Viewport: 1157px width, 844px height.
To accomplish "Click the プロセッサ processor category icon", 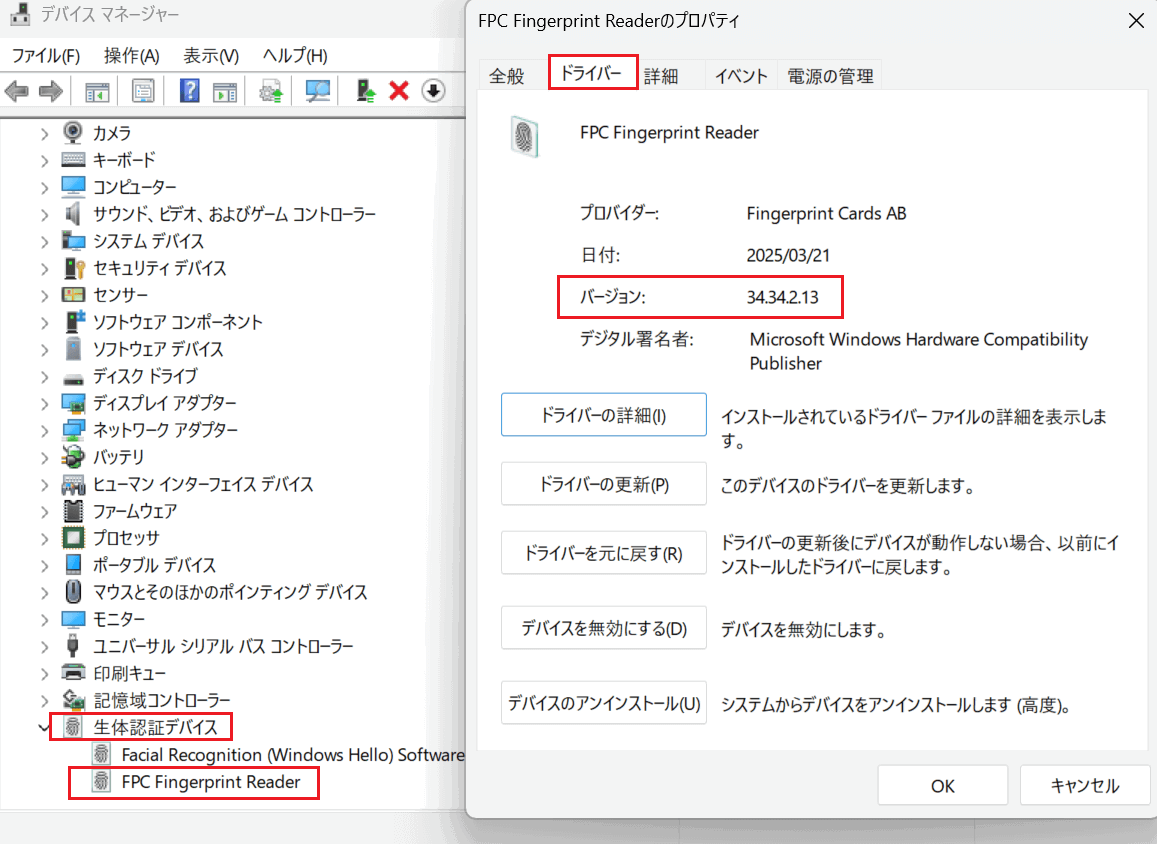I will click(x=73, y=538).
